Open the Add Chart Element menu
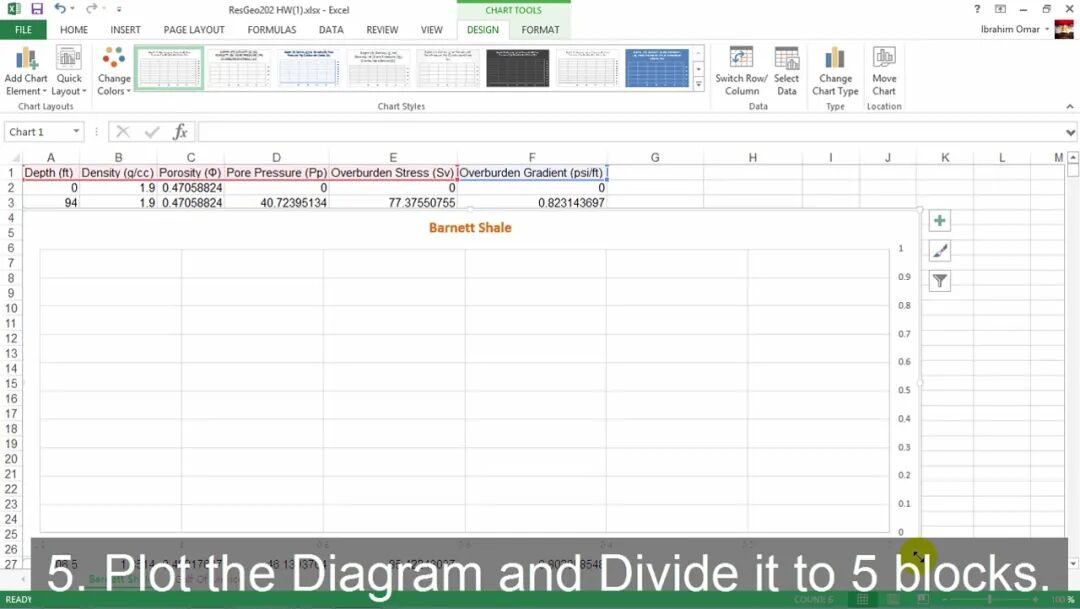1080x609 pixels. (26, 72)
